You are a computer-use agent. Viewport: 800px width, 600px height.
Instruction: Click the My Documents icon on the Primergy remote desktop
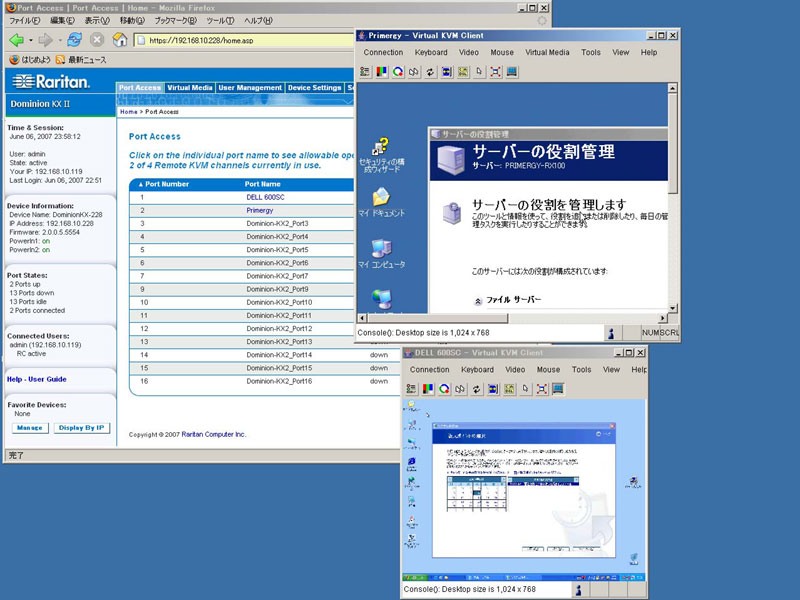382,202
